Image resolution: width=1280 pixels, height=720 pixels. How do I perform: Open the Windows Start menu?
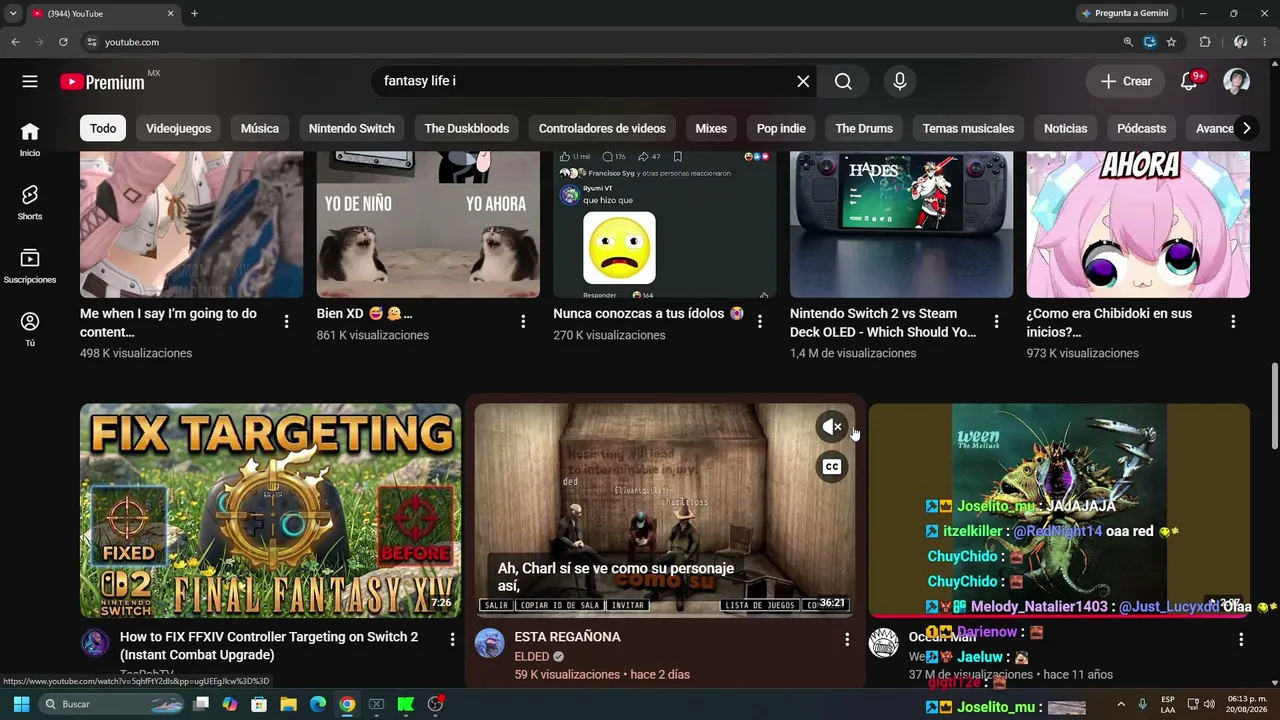(x=20, y=704)
